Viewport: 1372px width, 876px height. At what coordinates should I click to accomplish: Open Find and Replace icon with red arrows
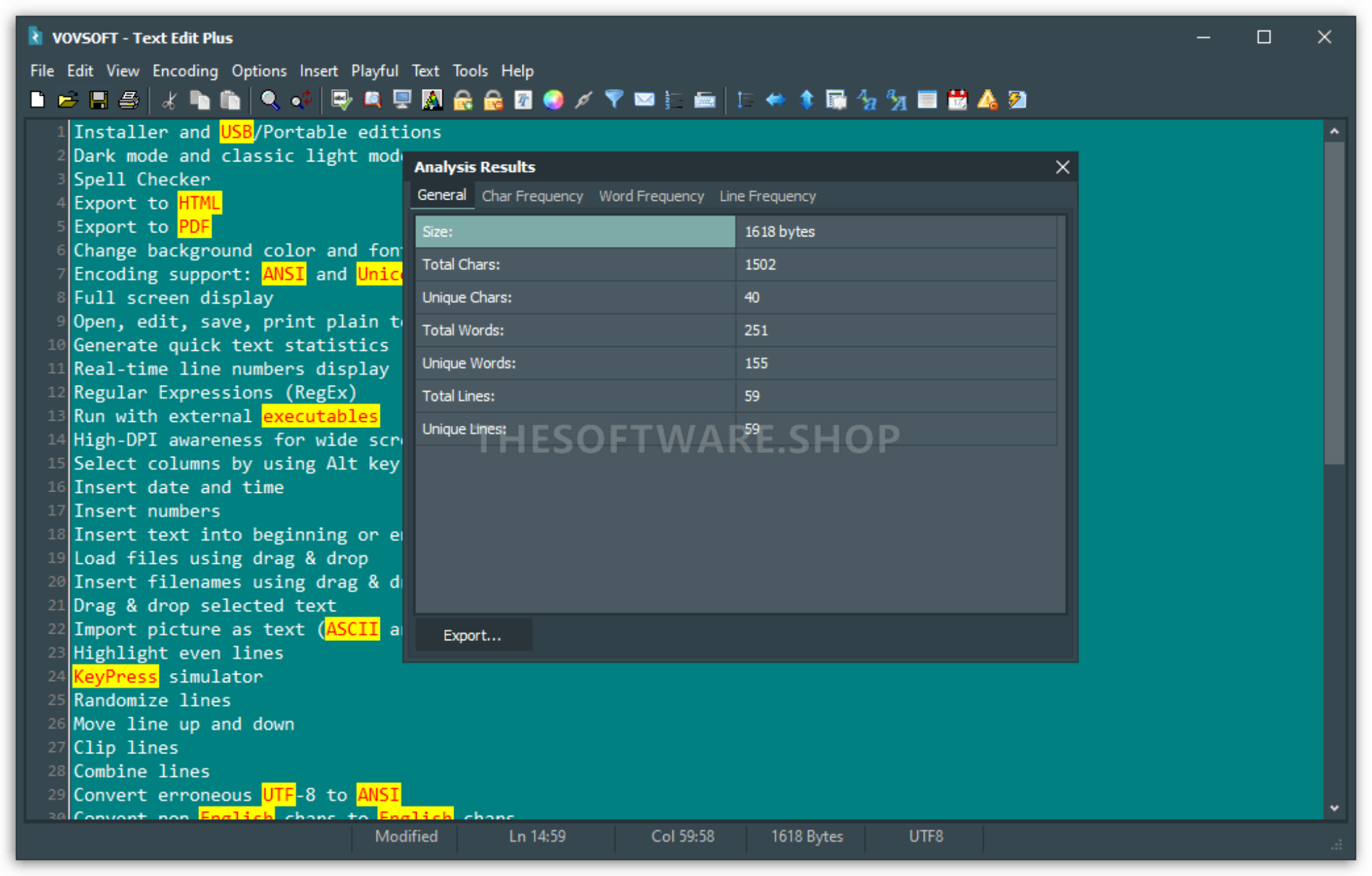(x=301, y=100)
